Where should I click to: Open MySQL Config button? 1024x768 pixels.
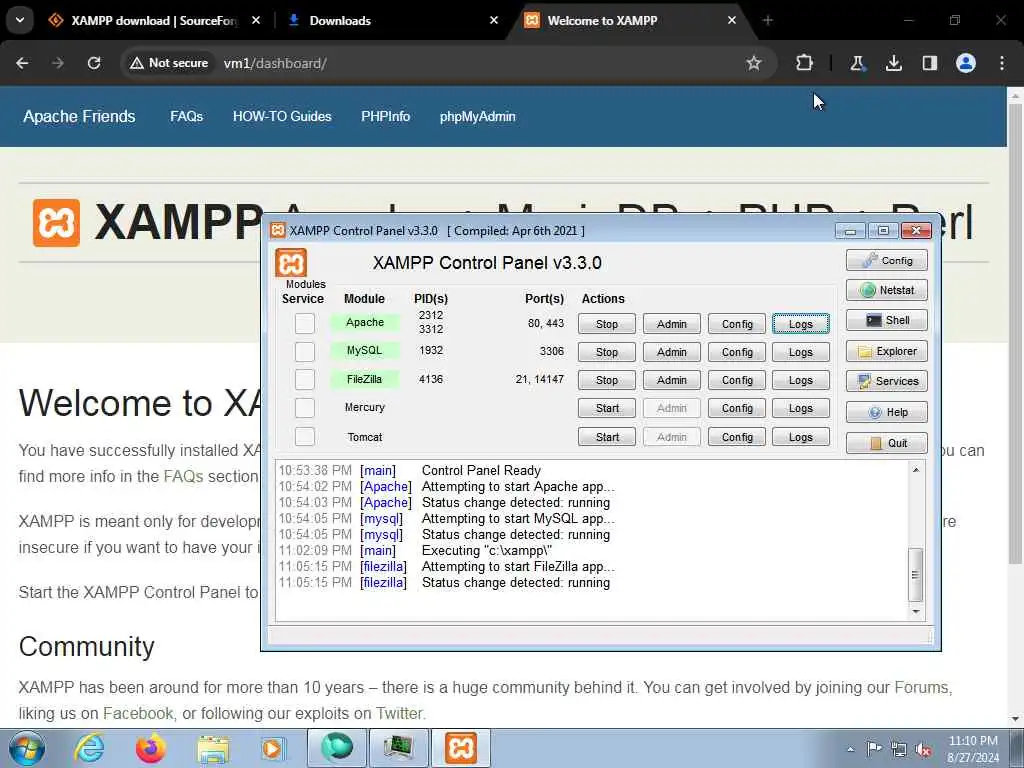737,352
